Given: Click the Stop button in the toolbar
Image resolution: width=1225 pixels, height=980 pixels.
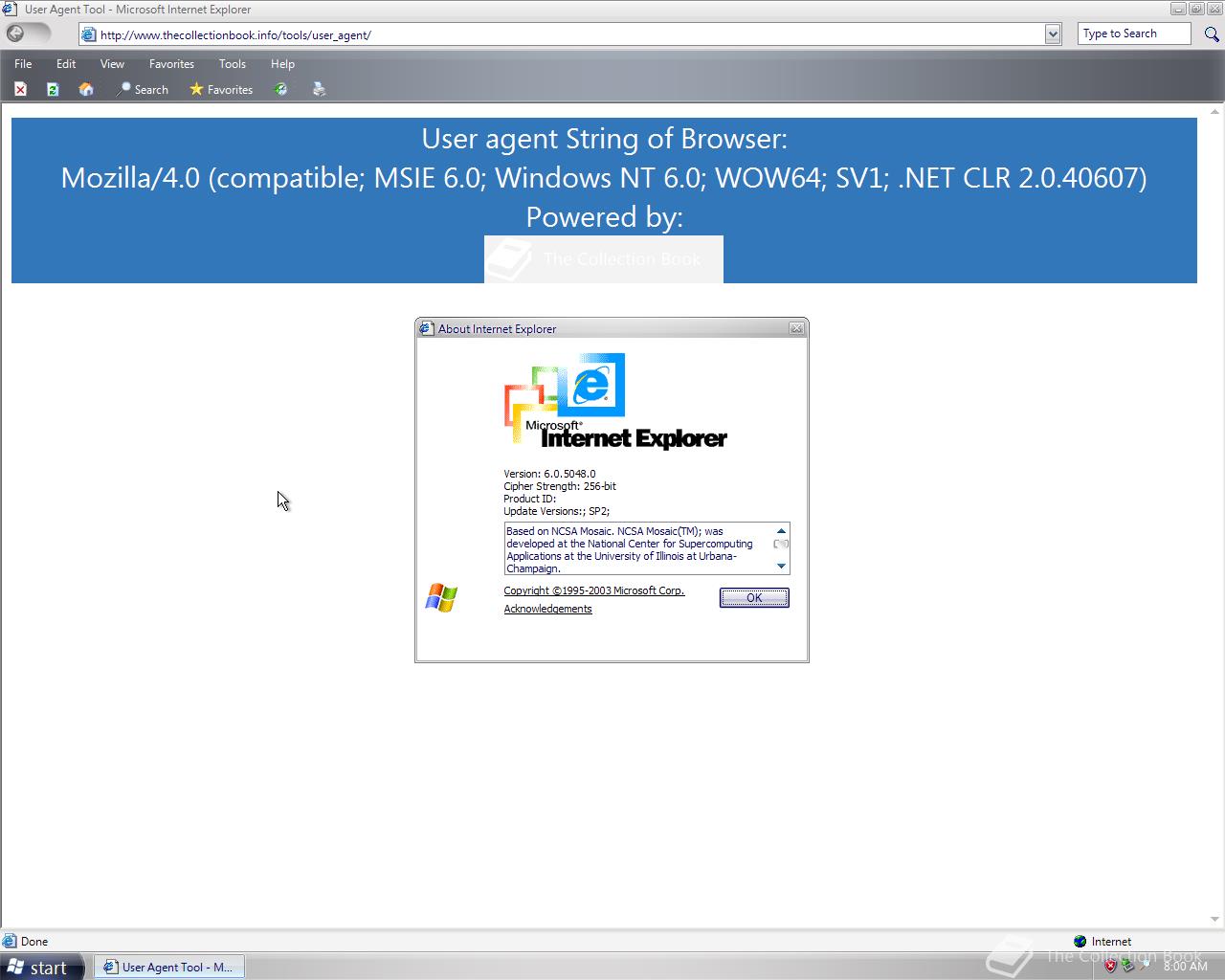Looking at the screenshot, I should (20, 89).
